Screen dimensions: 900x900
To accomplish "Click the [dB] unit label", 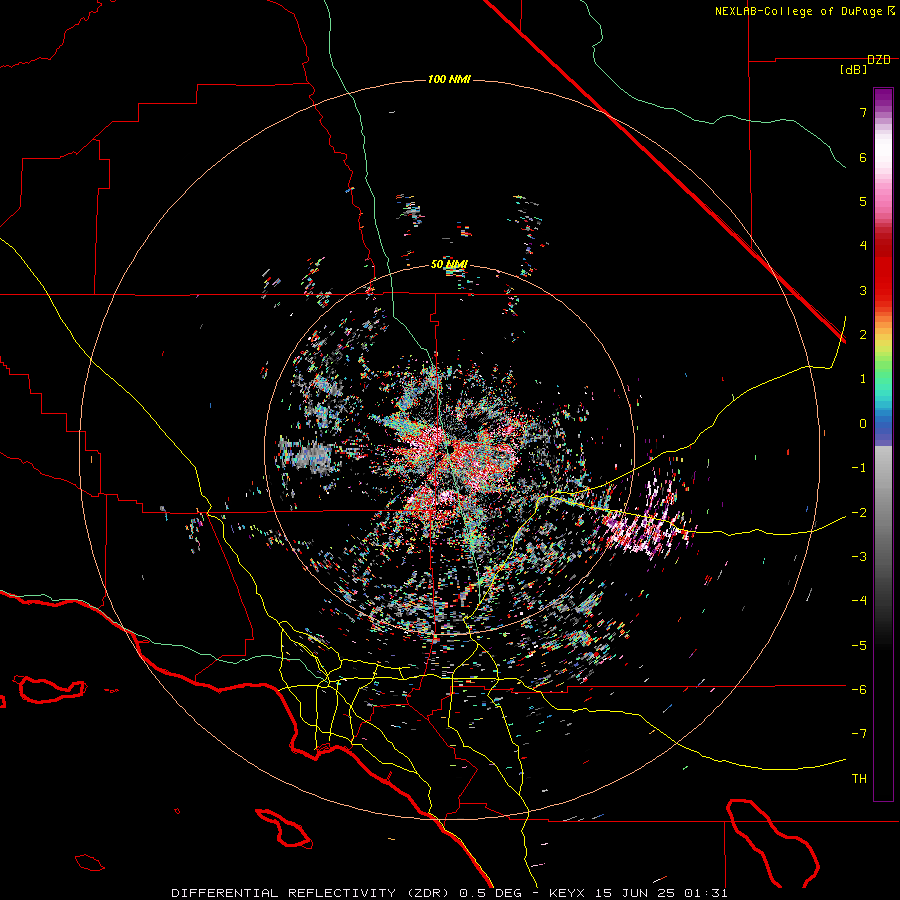I will 854,69.
